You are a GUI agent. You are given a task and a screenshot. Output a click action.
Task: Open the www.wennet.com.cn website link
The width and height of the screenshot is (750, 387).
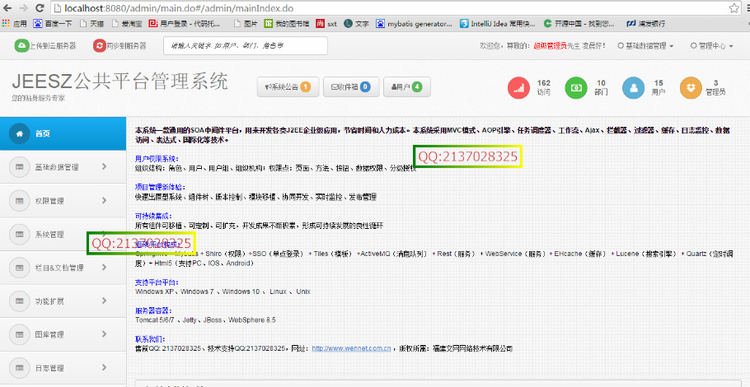[352, 349]
